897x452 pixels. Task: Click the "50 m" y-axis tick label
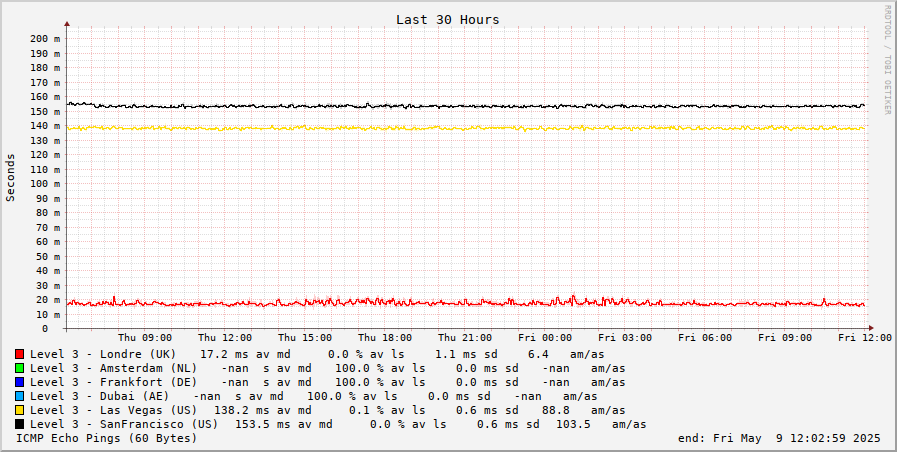click(47, 256)
